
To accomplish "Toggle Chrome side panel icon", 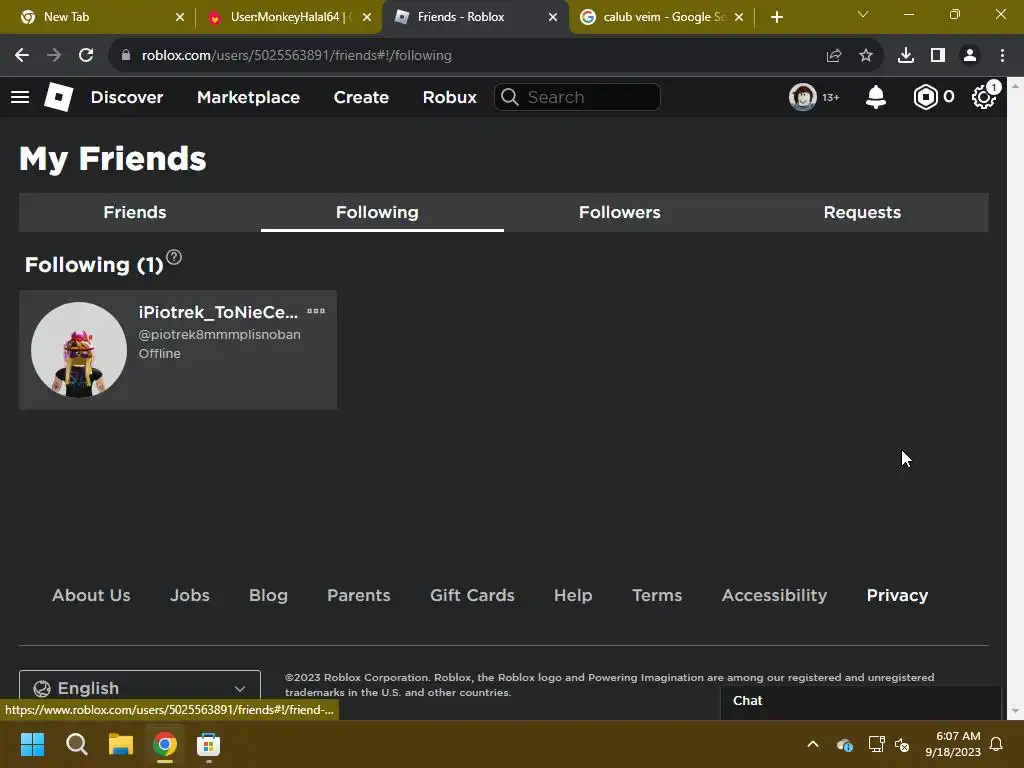I will pyautogui.click(x=938, y=56).
